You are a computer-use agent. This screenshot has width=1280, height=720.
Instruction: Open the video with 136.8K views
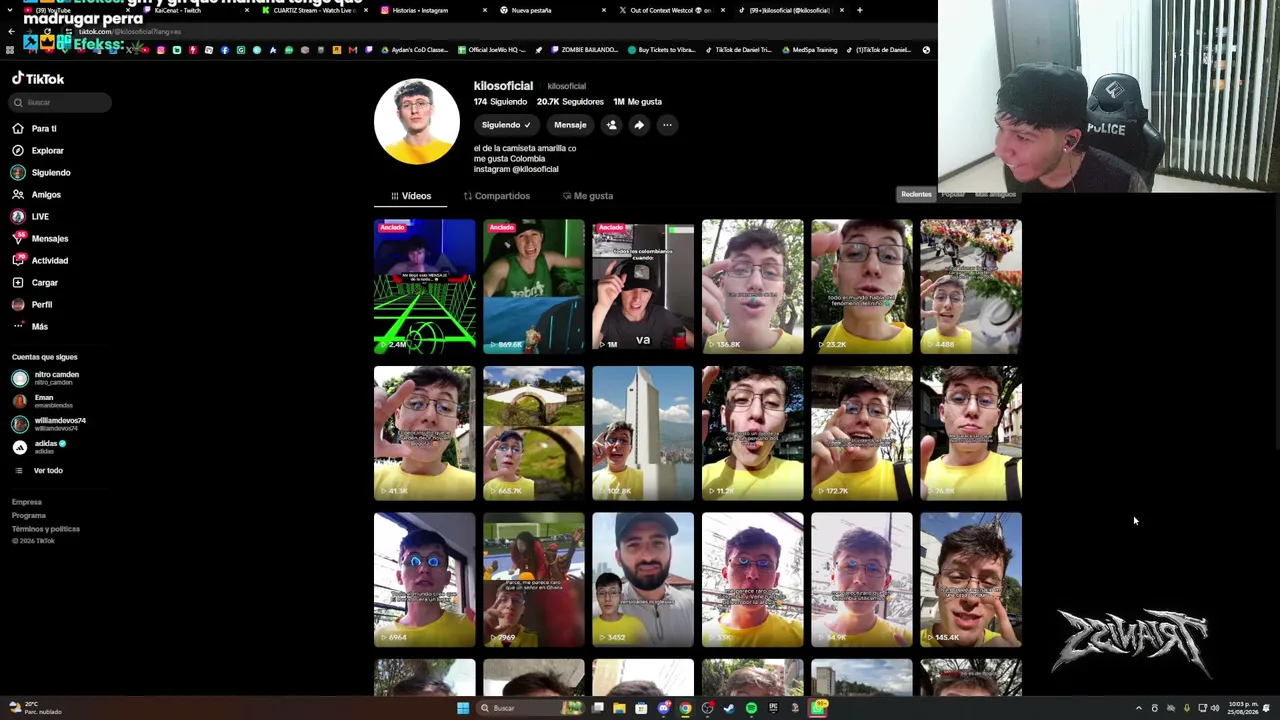tap(753, 287)
